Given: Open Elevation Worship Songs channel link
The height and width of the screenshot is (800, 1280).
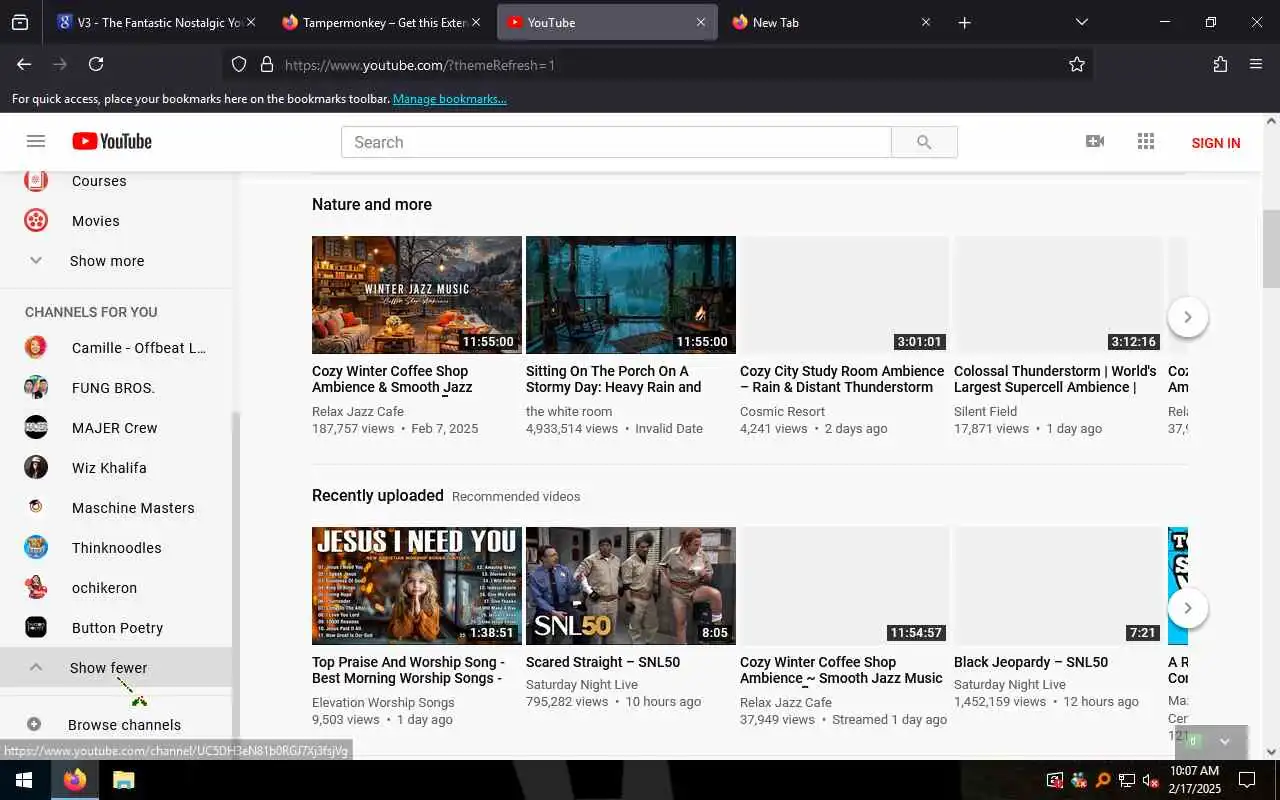Looking at the screenshot, I should [383, 702].
